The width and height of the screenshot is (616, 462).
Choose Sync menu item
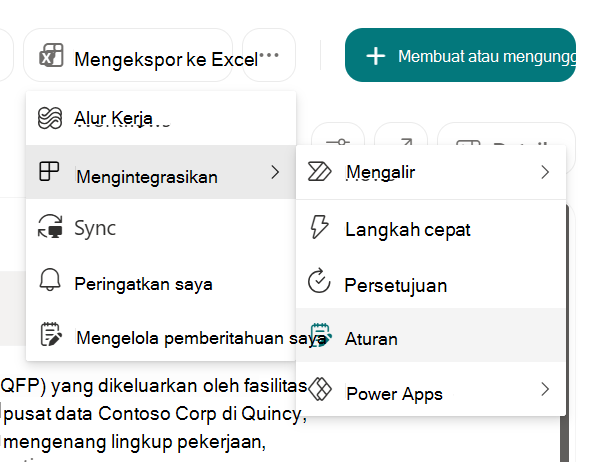click(161, 227)
